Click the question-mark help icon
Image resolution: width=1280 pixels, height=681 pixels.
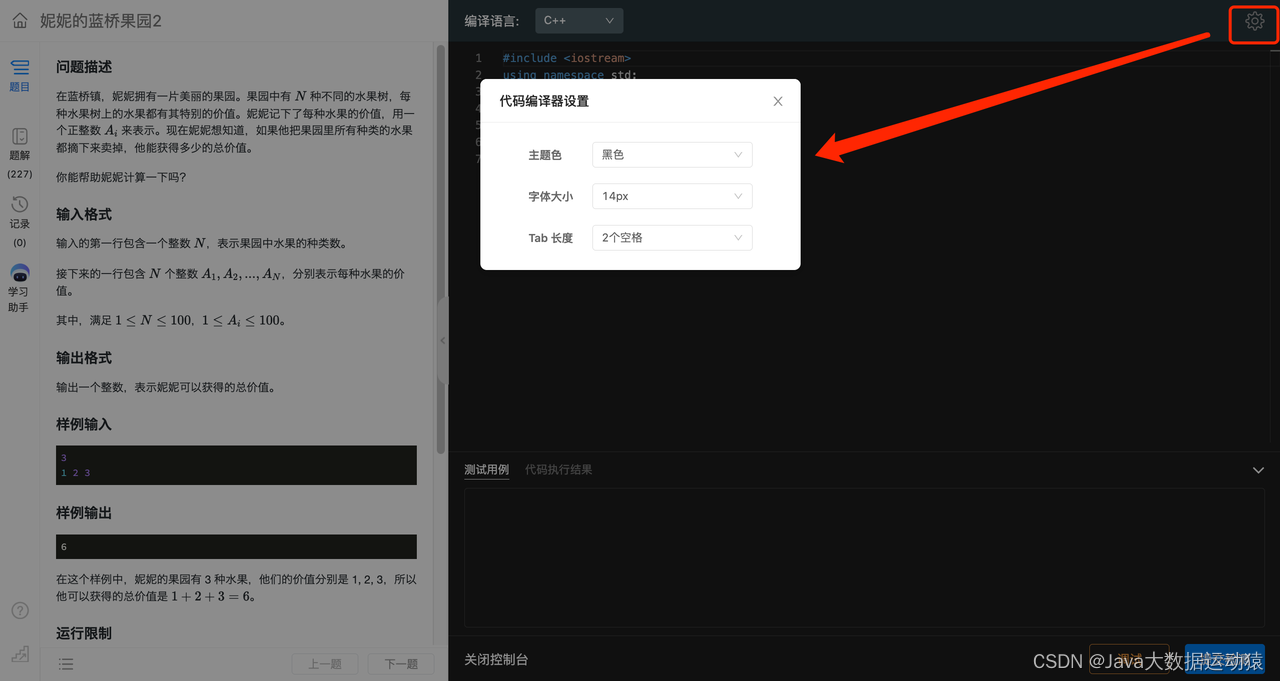coord(20,611)
